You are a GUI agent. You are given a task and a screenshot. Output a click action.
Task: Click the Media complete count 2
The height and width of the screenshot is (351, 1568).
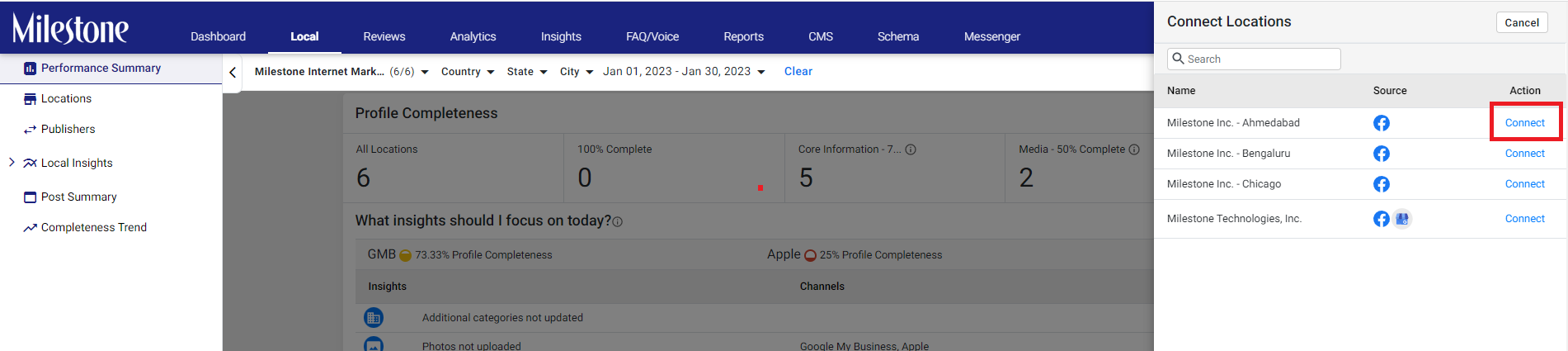(x=1026, y=178)
